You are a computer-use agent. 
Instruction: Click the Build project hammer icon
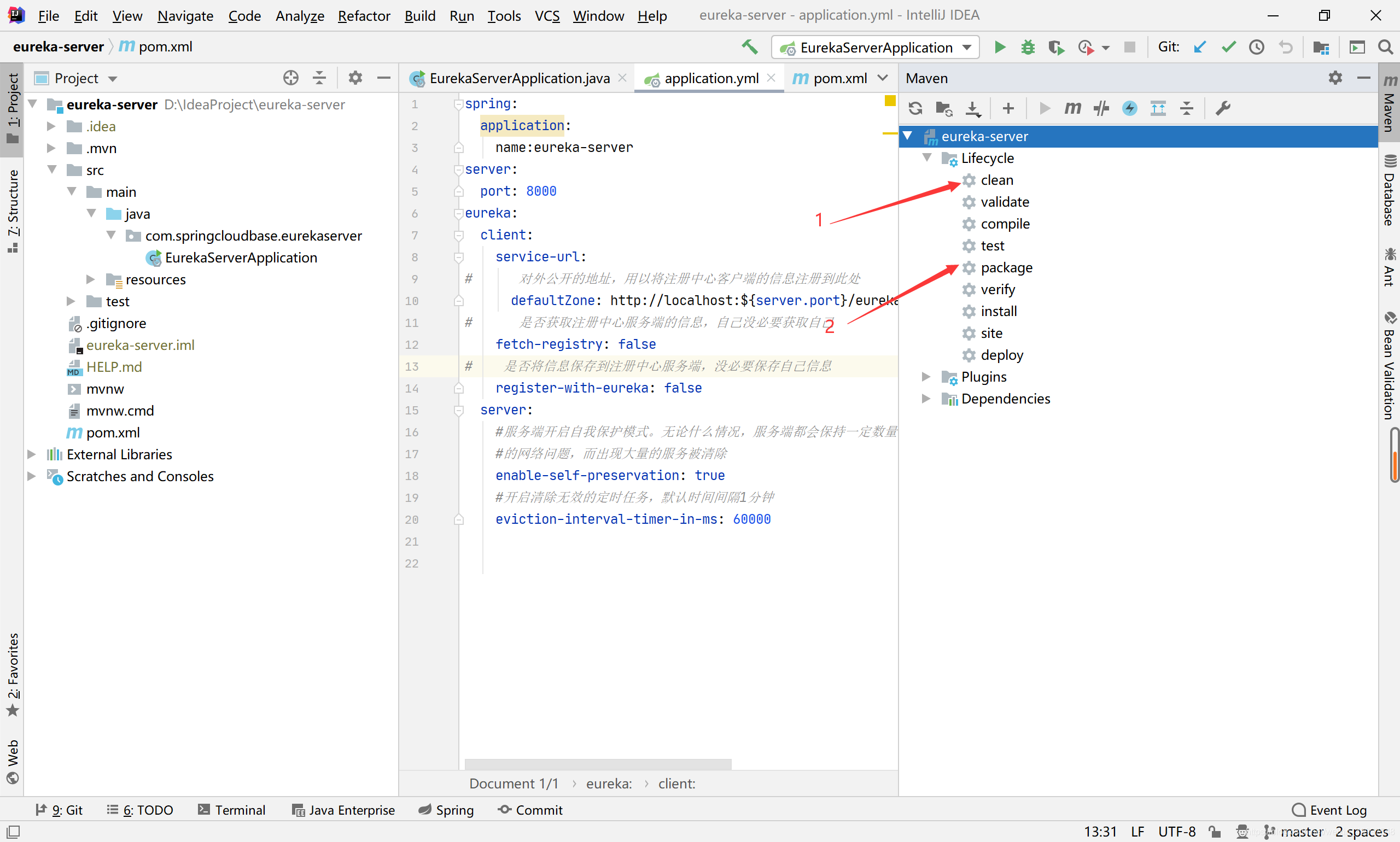coord(749,47)
